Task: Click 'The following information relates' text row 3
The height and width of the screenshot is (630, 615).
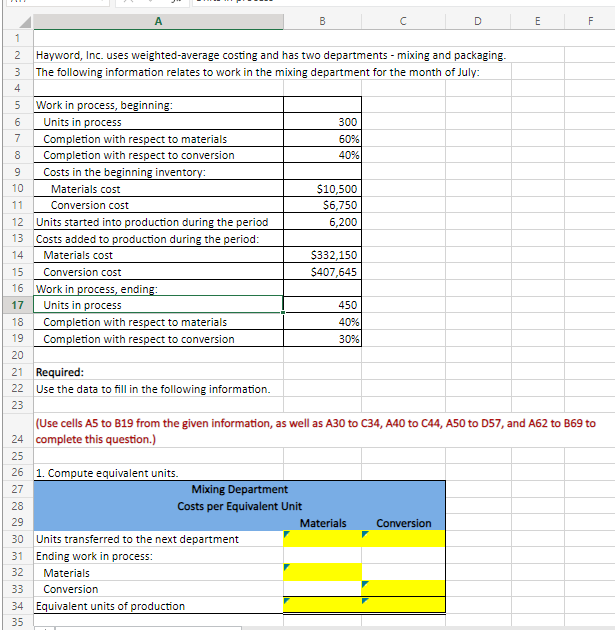Action: tap(257, 72)
